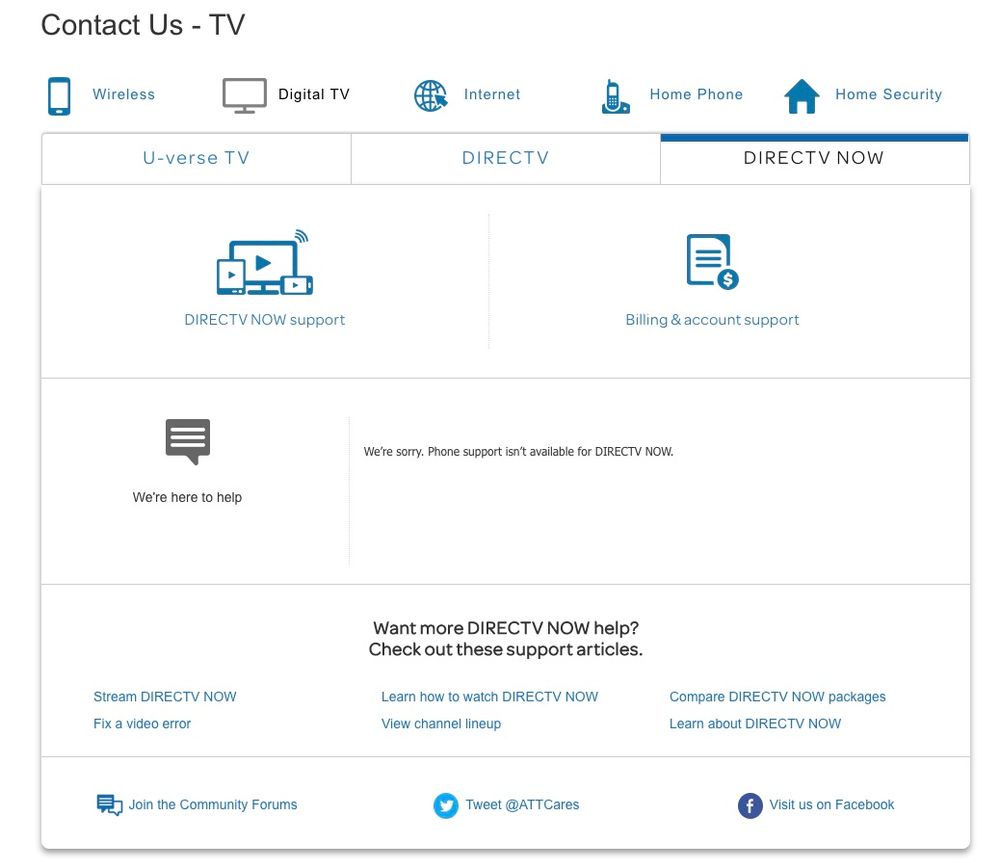Open Learn how to watch DIRECTV NOW
Image resolution: width=999 pixels, height=863 pixels.
pos(489,696)
